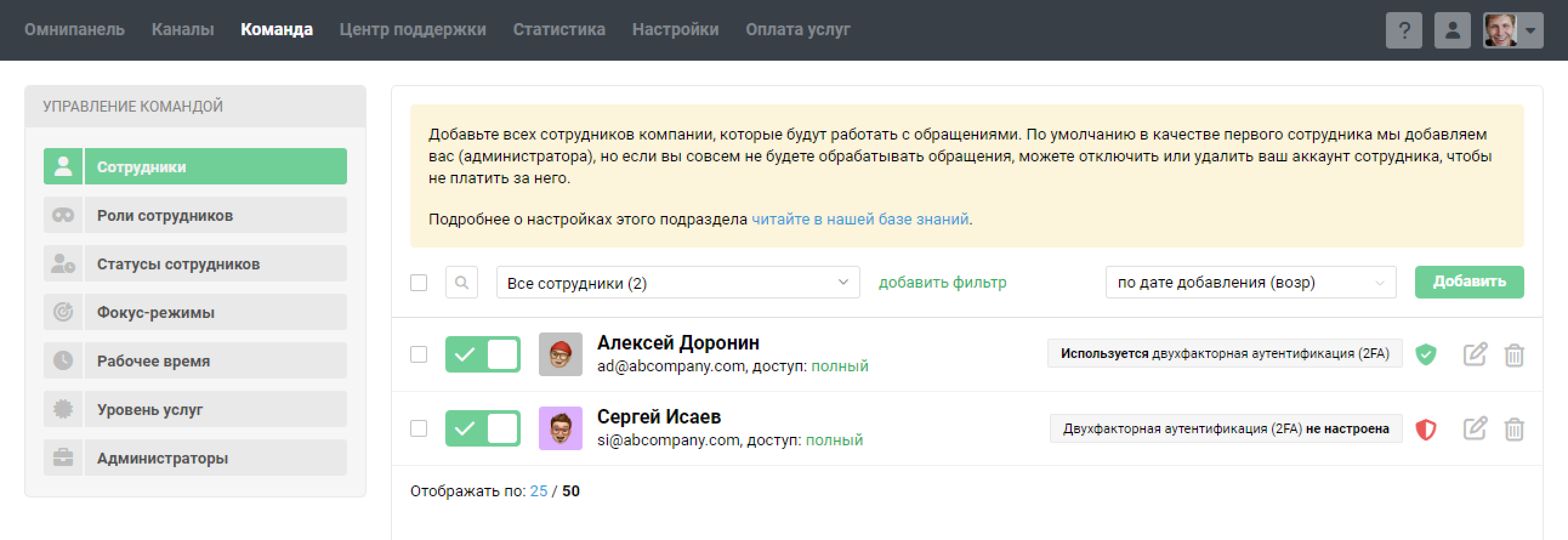Click 2FA не настроена label for Сергей
The width and height of the screenshot is (1568, 540).
(x=1226, y=428)
